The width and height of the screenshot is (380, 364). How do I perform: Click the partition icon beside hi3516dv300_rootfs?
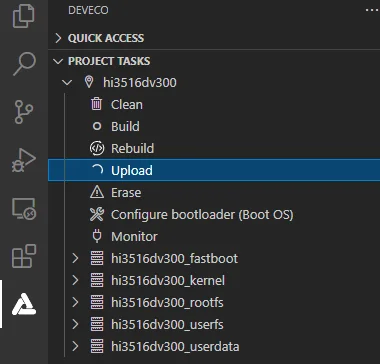(97, 302)
